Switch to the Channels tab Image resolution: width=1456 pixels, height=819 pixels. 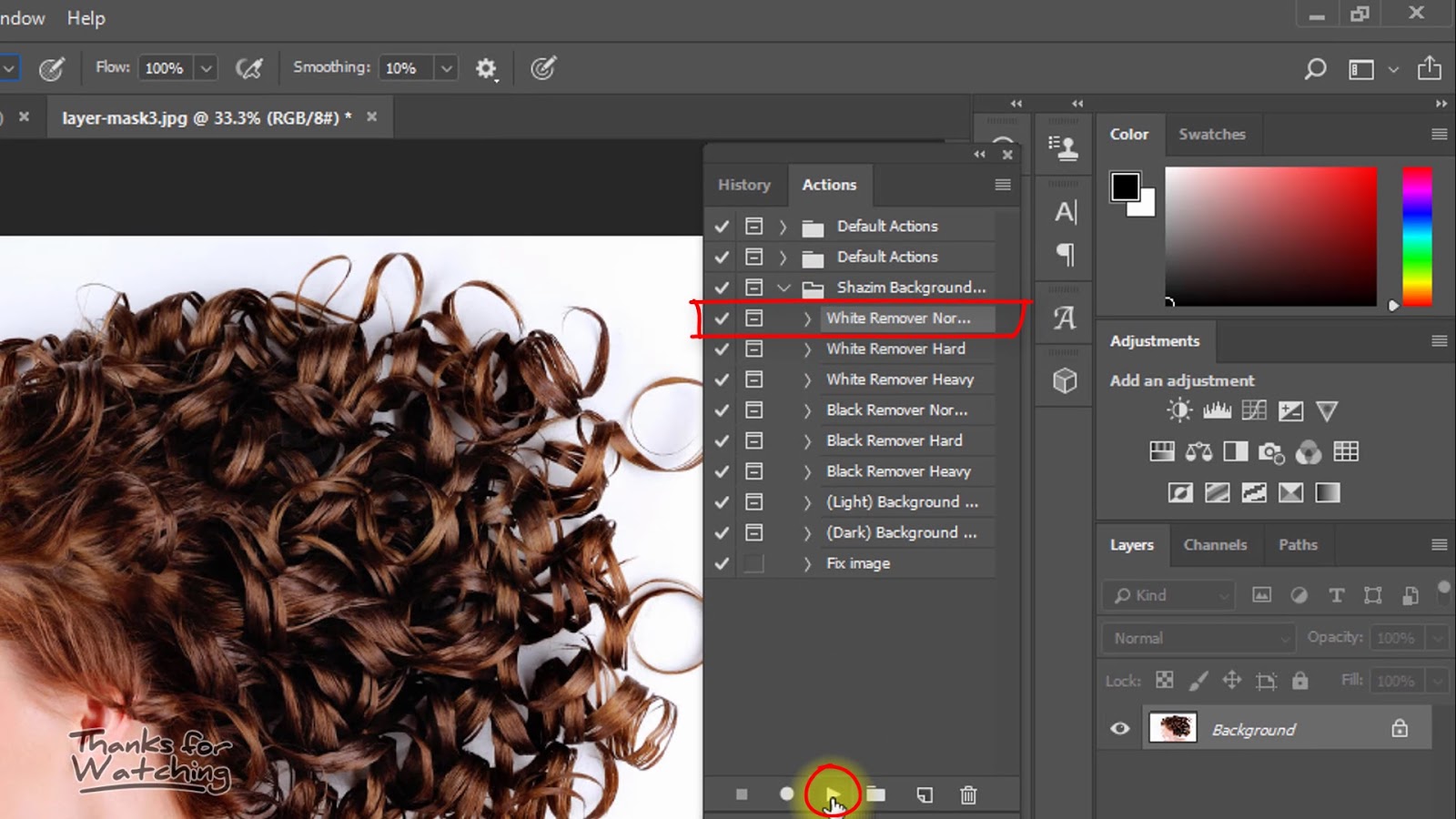click(1215, 545)
